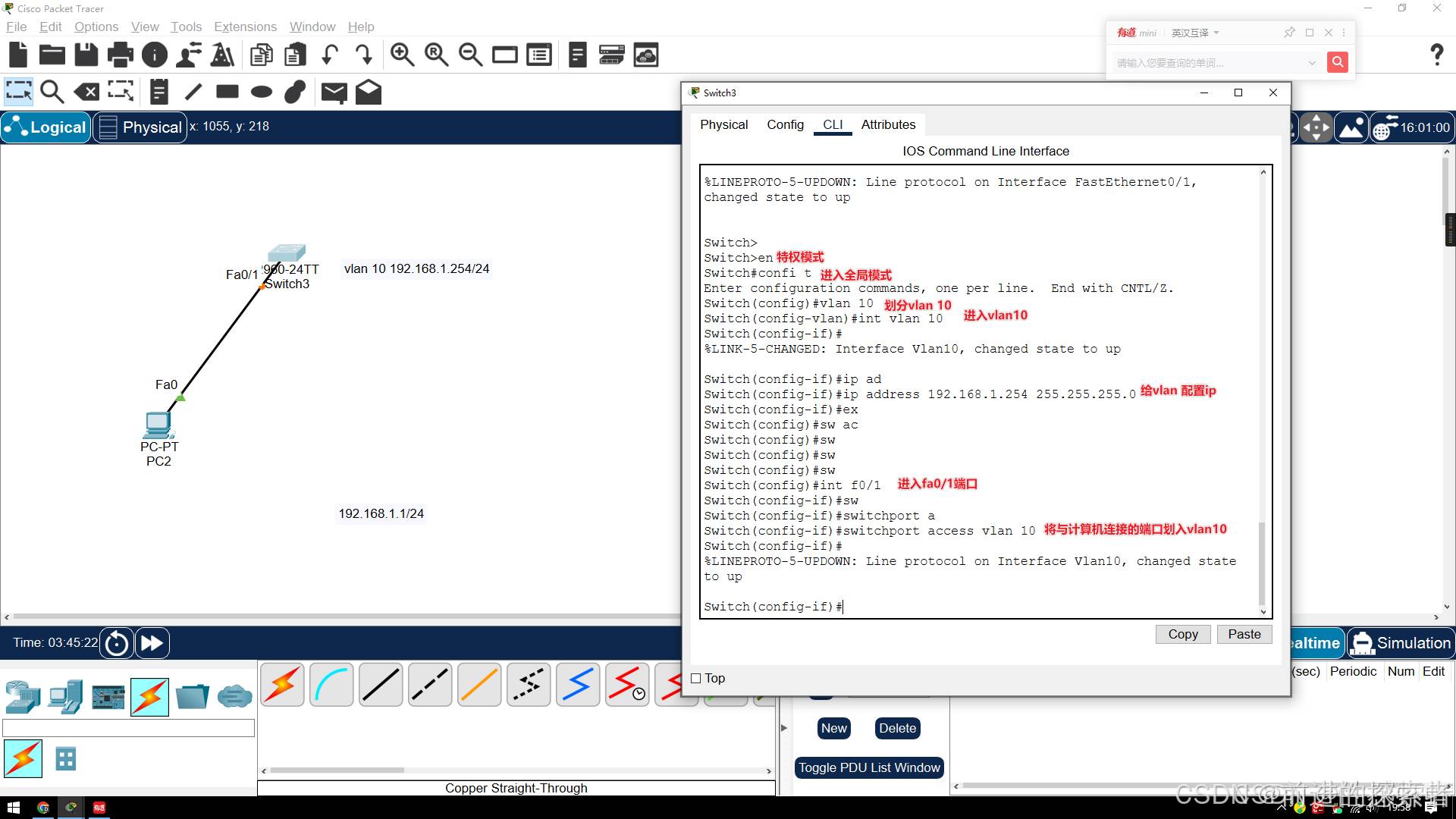This screenshot has height=819, width=1456.
Task: Pick the automatic connection type cable
Action: pos(282,685)
